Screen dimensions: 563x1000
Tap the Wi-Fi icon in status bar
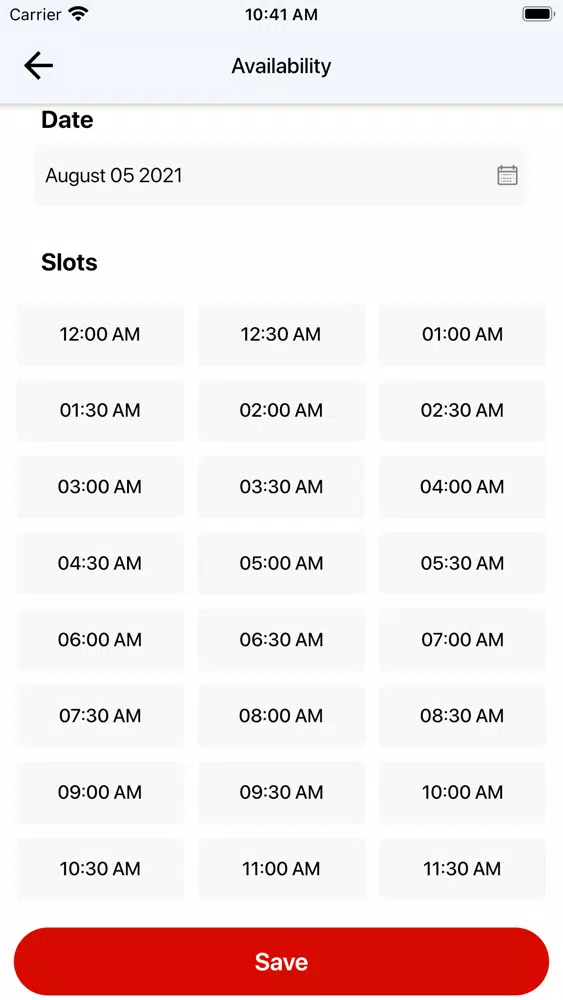[79, 14]
